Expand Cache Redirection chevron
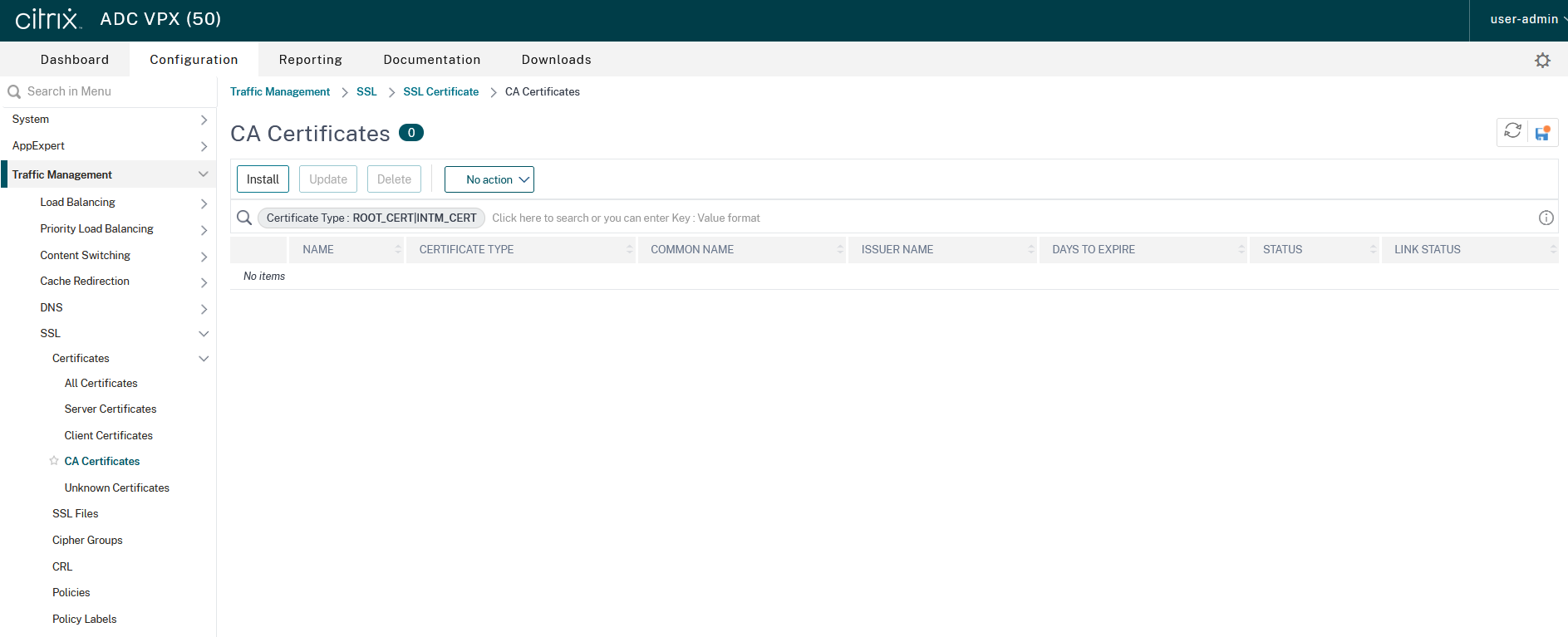The width and height of the screenshot is (1568, 637). (x=204, y=282)
